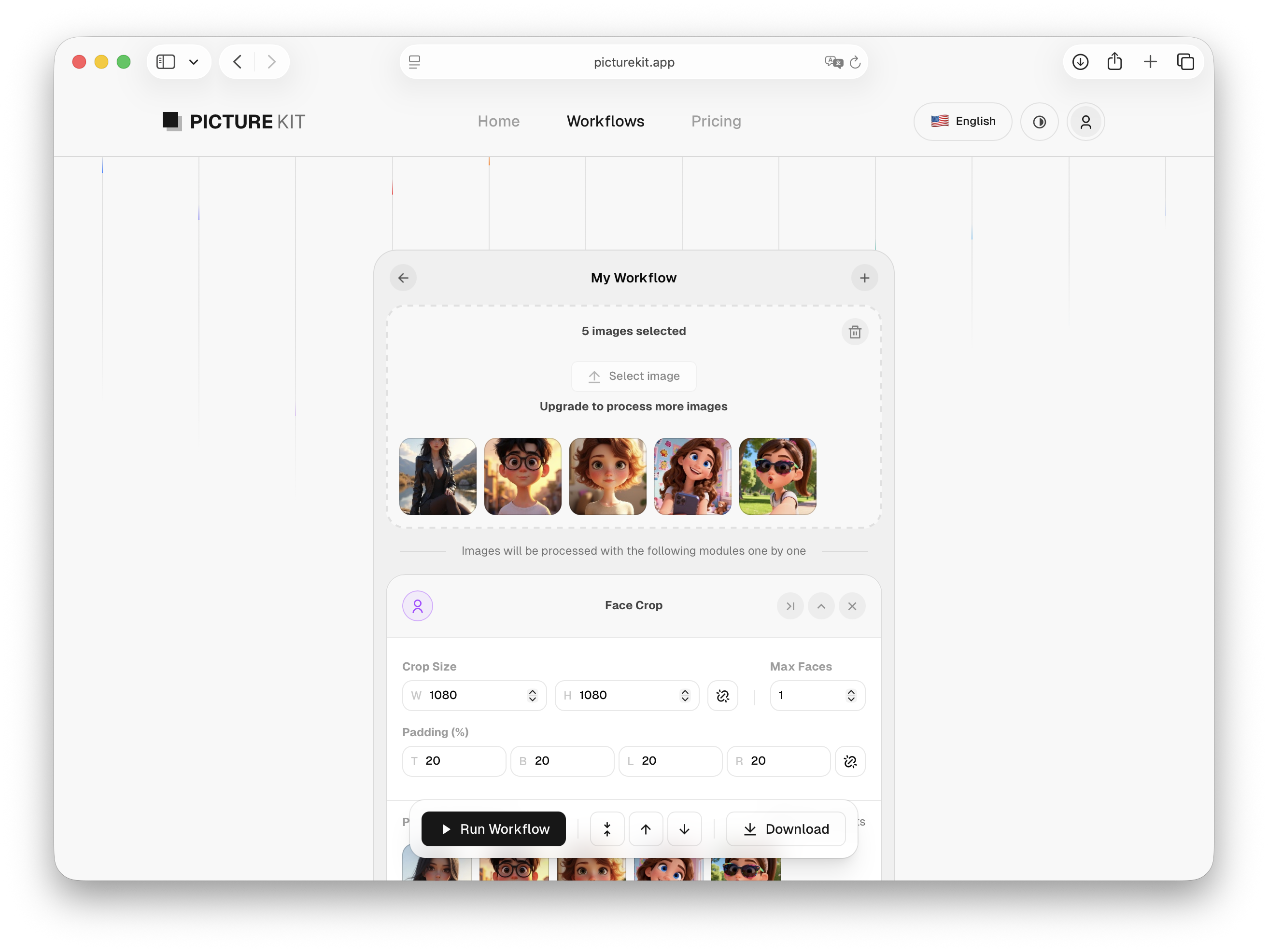
Task: Clear selected images using the trash icon
Action: 855,331
